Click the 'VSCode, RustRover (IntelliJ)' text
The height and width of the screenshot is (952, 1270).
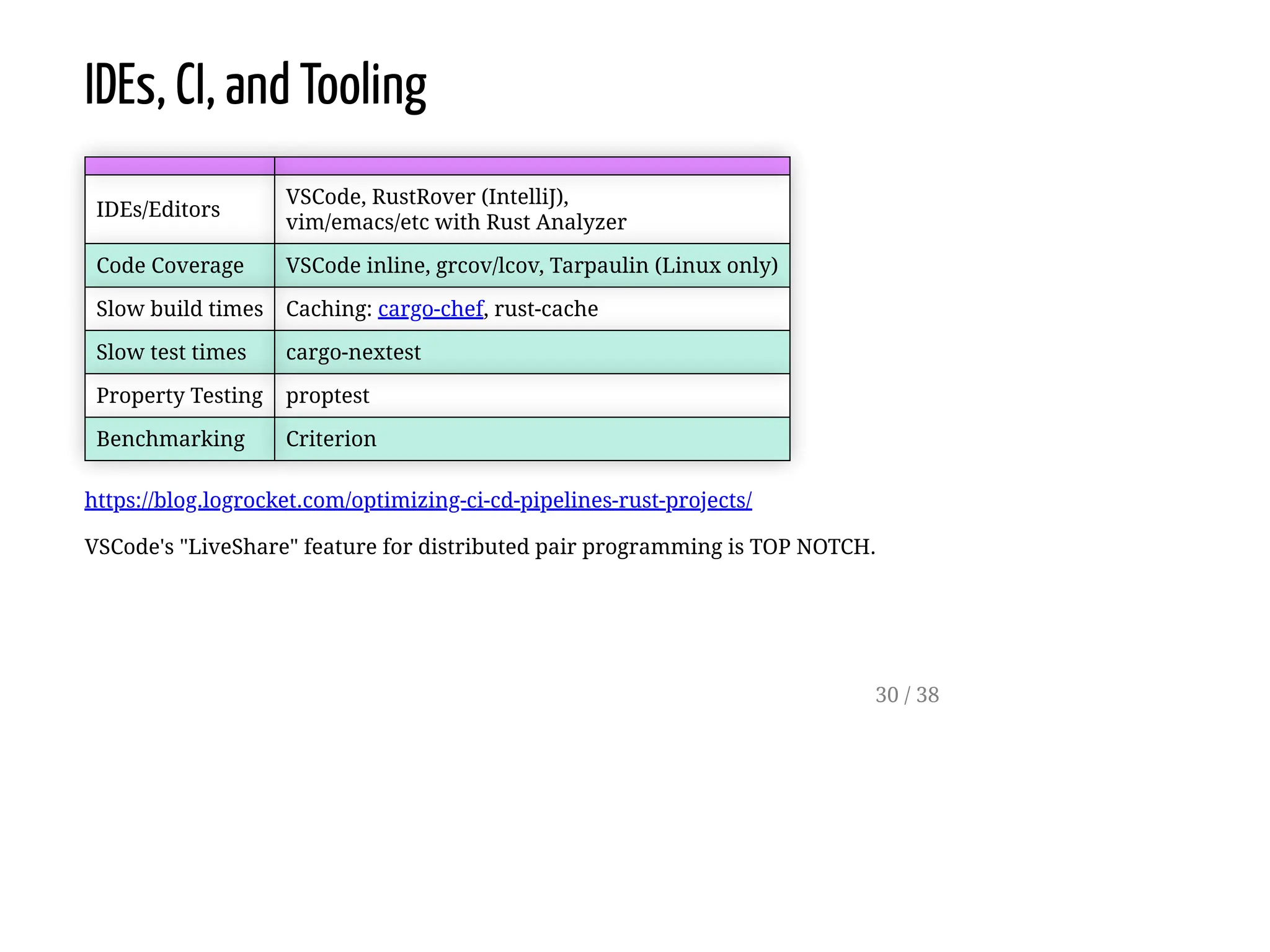click(x=427, y=196)
